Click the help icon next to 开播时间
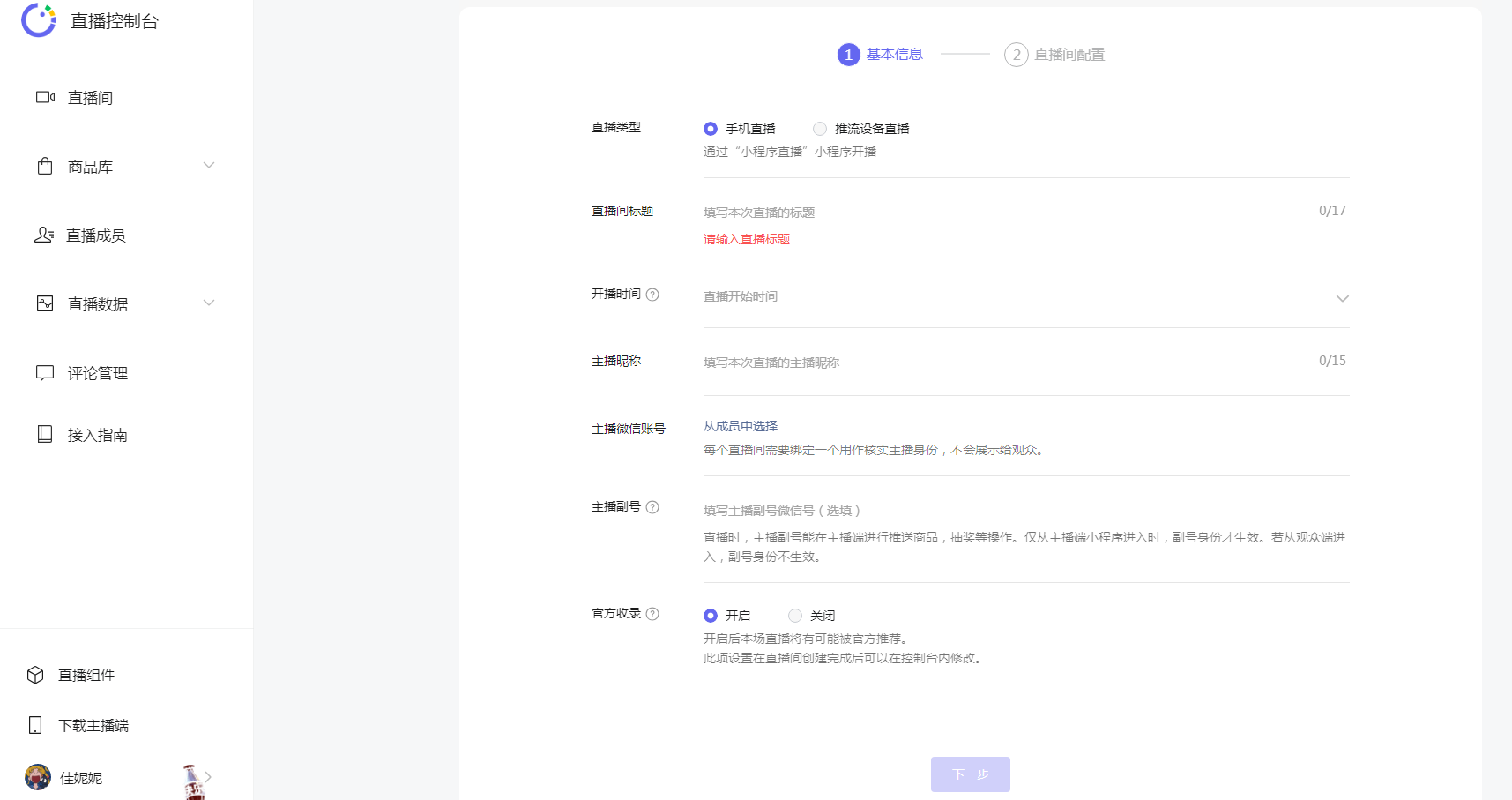This screenshot has height=800, width=1512. pyautogui.click(x=652, y=295)
